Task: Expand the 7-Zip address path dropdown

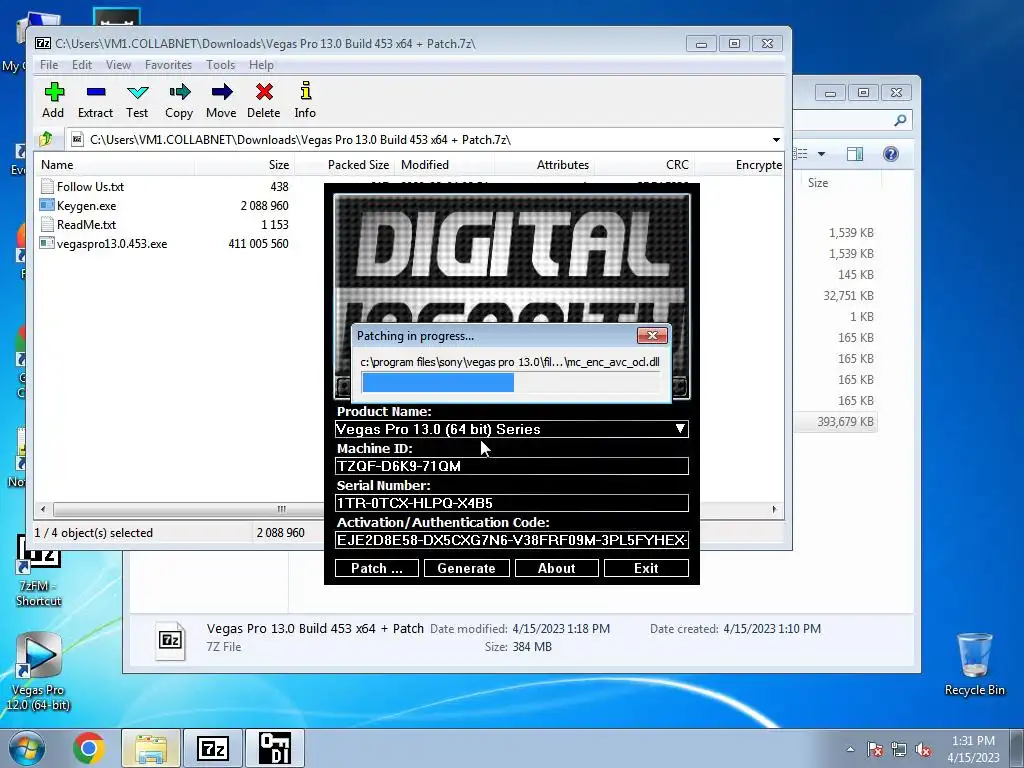Action: pos(776,140)
